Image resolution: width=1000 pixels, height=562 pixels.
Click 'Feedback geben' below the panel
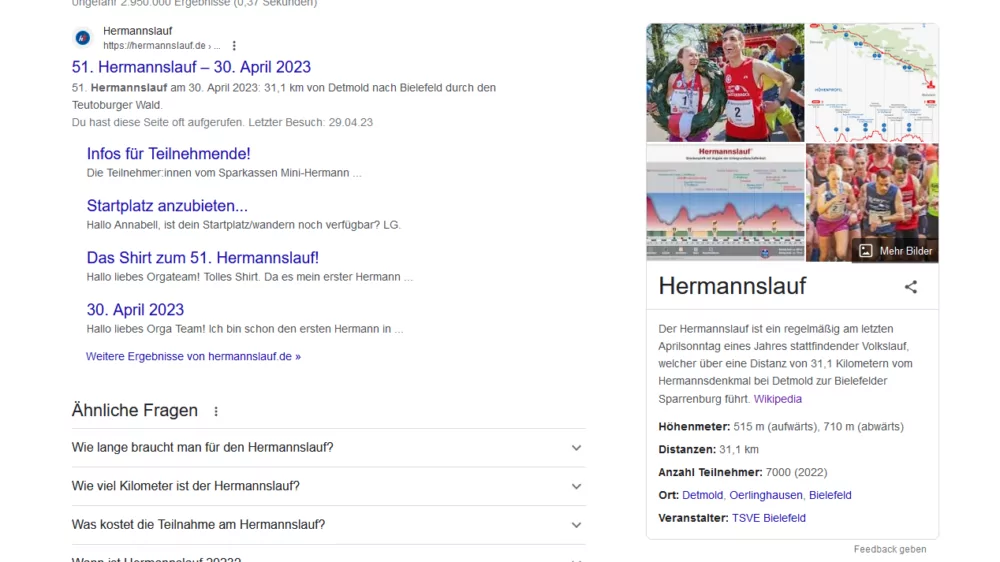890,549
